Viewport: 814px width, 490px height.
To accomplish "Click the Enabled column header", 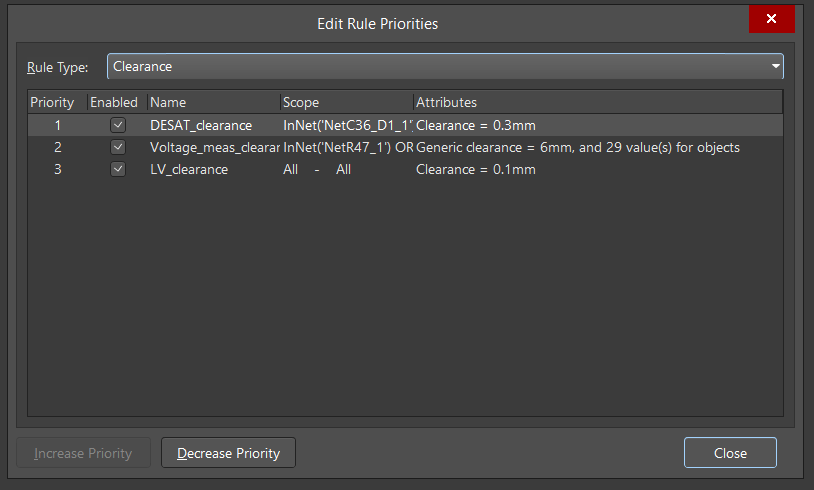I will click(114, 102).
